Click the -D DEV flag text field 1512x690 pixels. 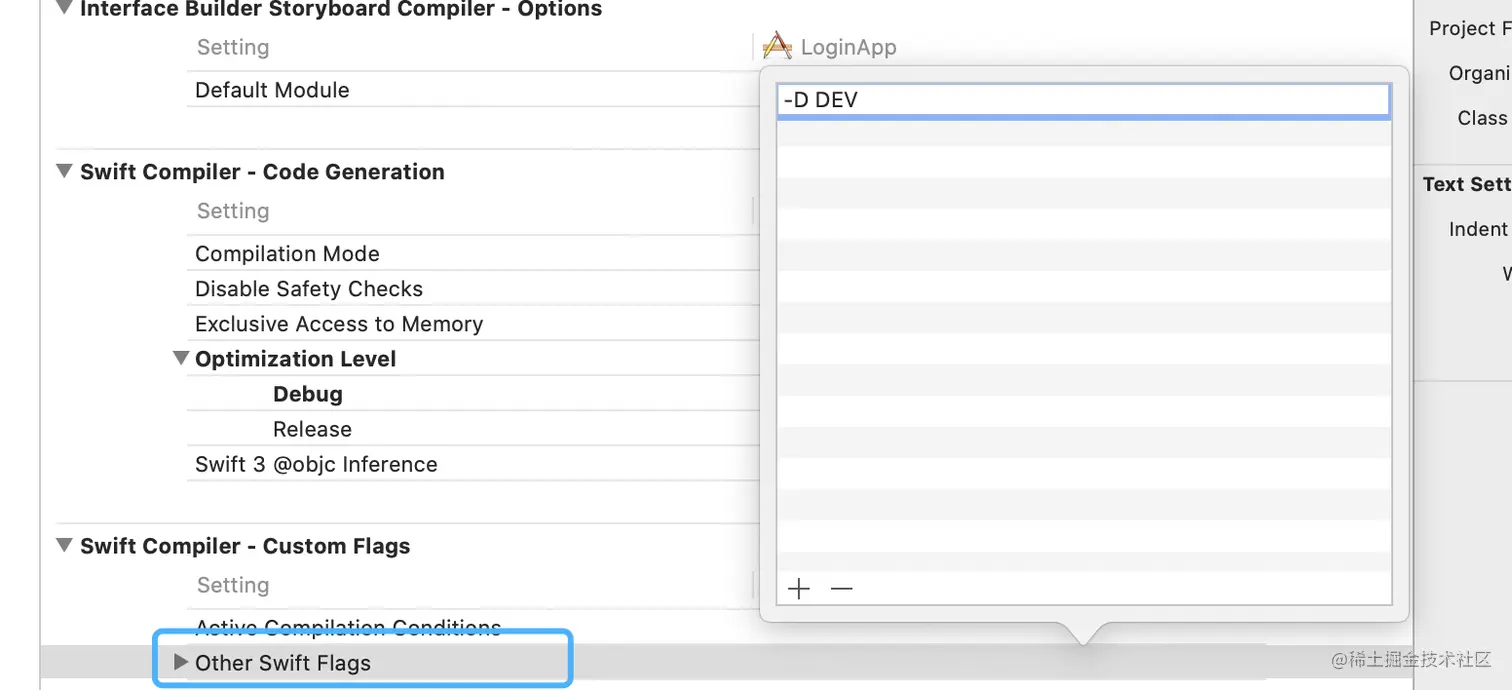(x=1082, y=100)
